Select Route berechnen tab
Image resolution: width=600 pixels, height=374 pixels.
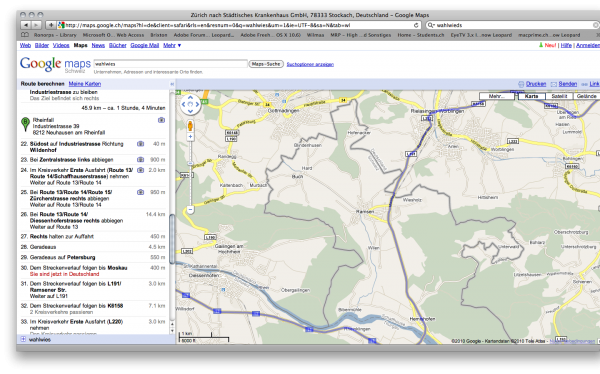(x=42, y=84)
